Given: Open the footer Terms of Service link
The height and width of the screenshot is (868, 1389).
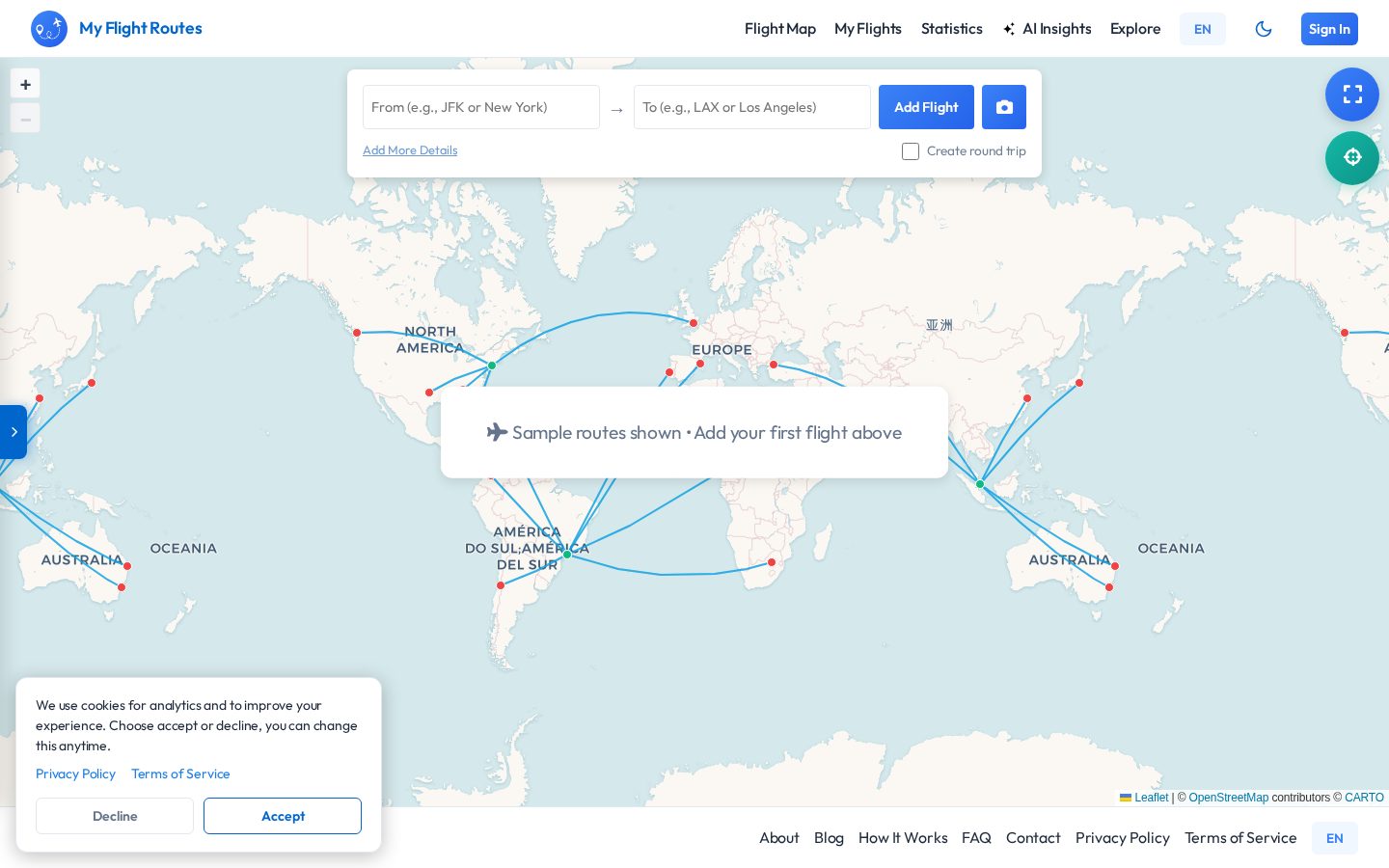Looking at the screenshot, I should pyautogui.click(x=1240, y=838).
